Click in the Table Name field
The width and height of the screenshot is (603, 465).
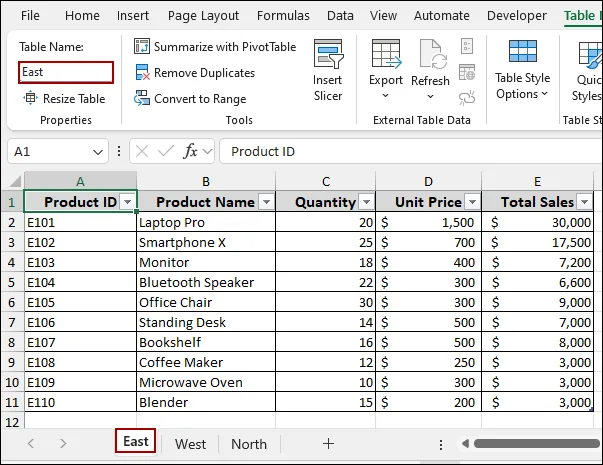click(66, 72)
